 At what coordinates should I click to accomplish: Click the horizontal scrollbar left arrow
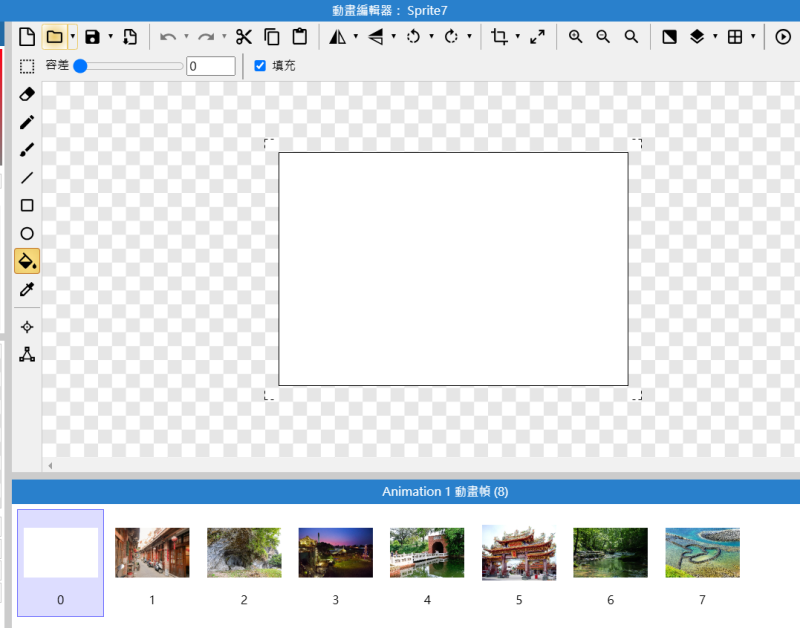[50, 465]
